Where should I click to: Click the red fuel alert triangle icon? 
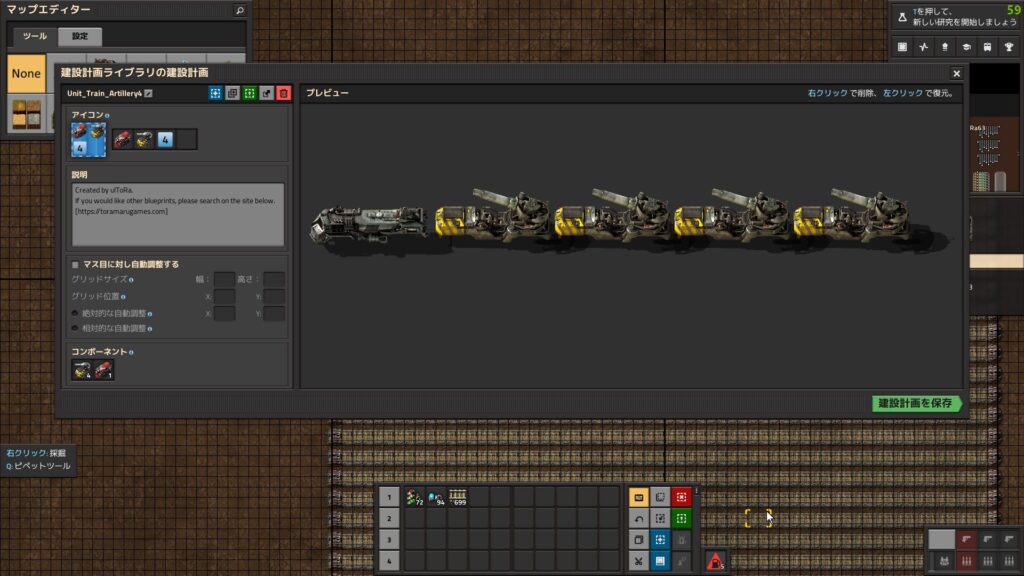pos(715,561)
